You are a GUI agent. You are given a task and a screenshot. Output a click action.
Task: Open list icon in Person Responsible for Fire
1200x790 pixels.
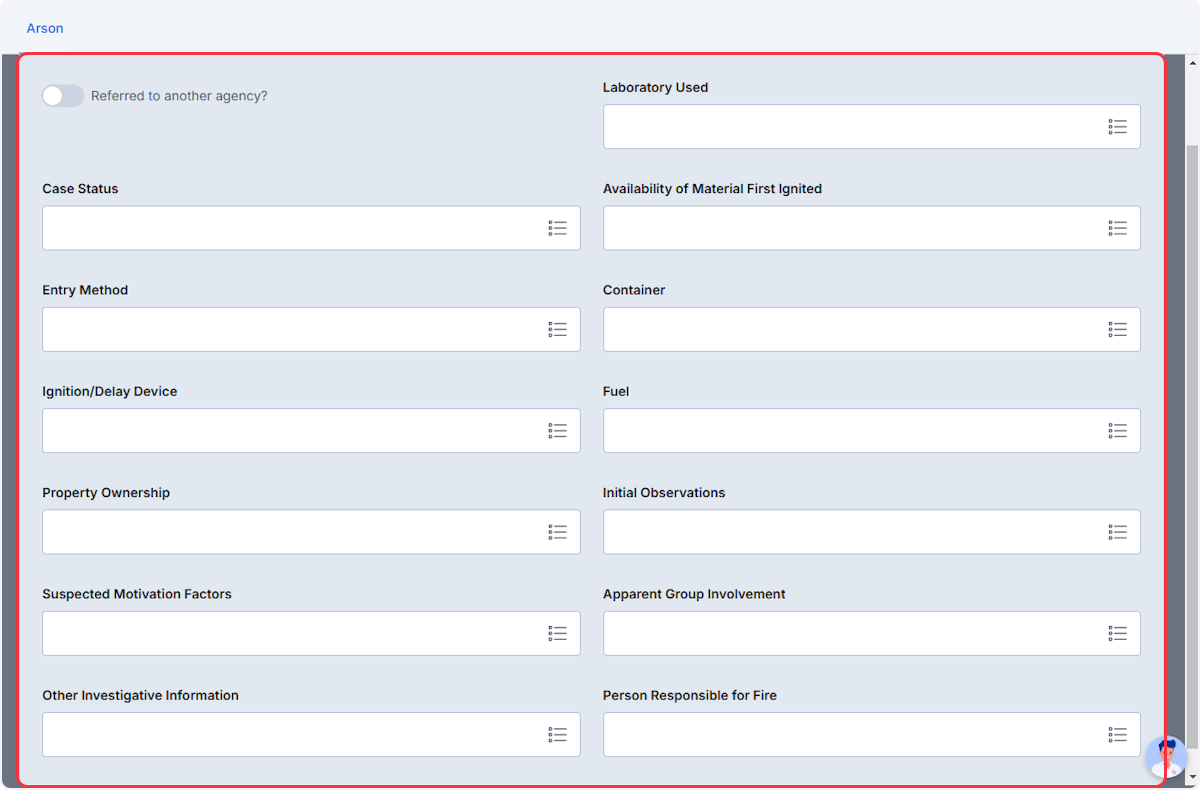click(x=1117, y=735)
